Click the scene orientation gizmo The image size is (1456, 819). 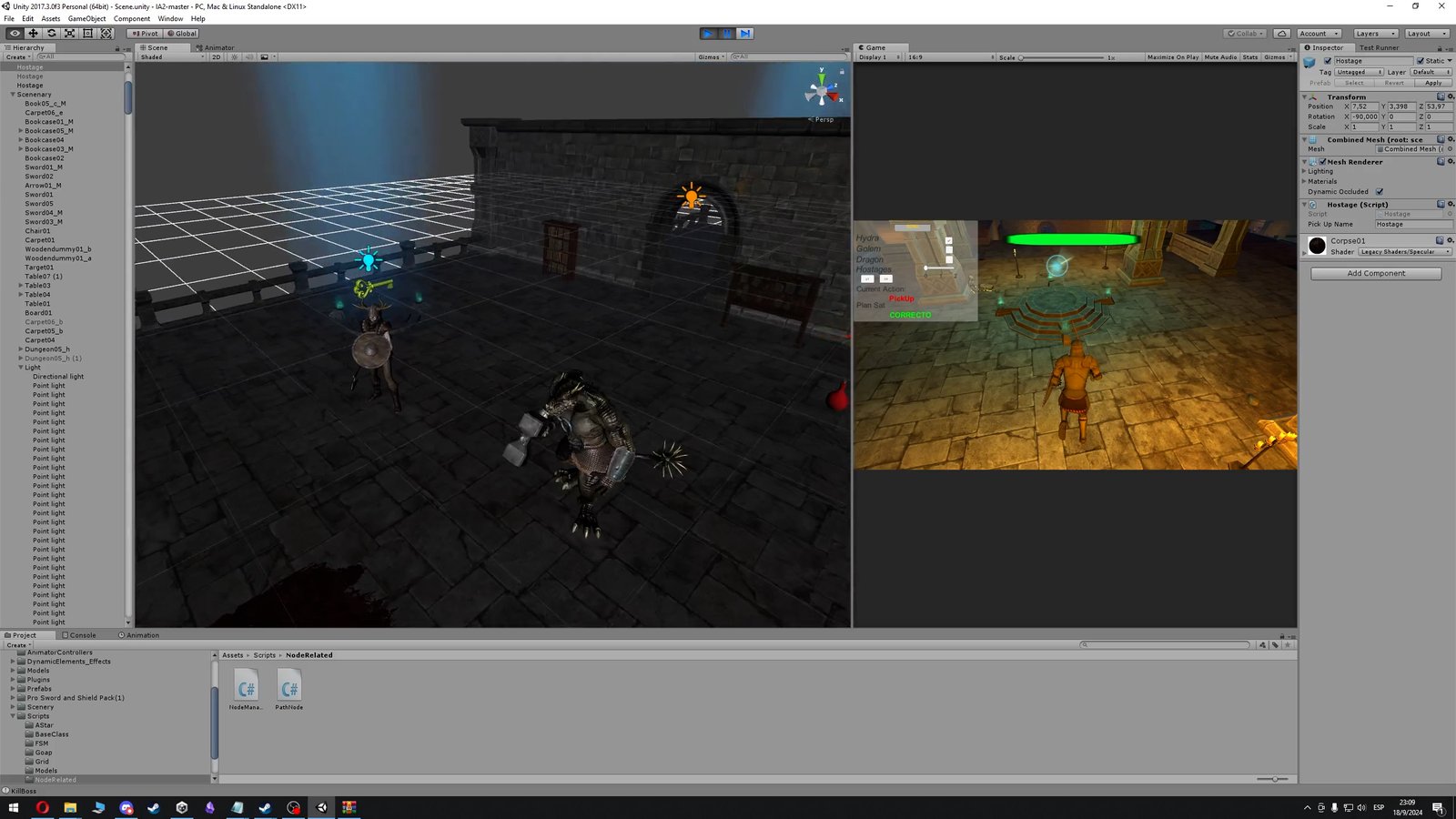click(x=822, y=91)
